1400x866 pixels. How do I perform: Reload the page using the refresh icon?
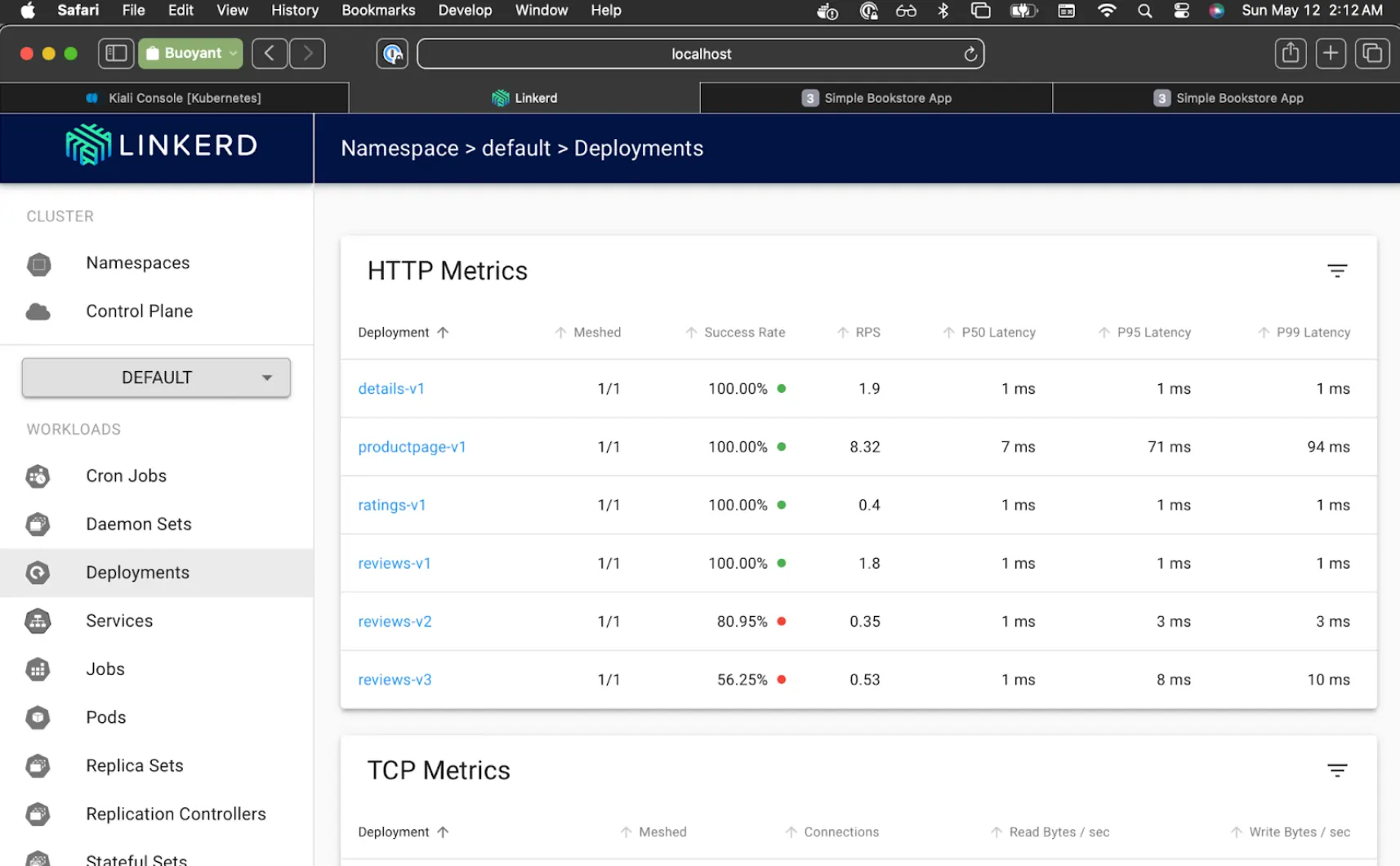pyautogui.click(x=970, y=54)
